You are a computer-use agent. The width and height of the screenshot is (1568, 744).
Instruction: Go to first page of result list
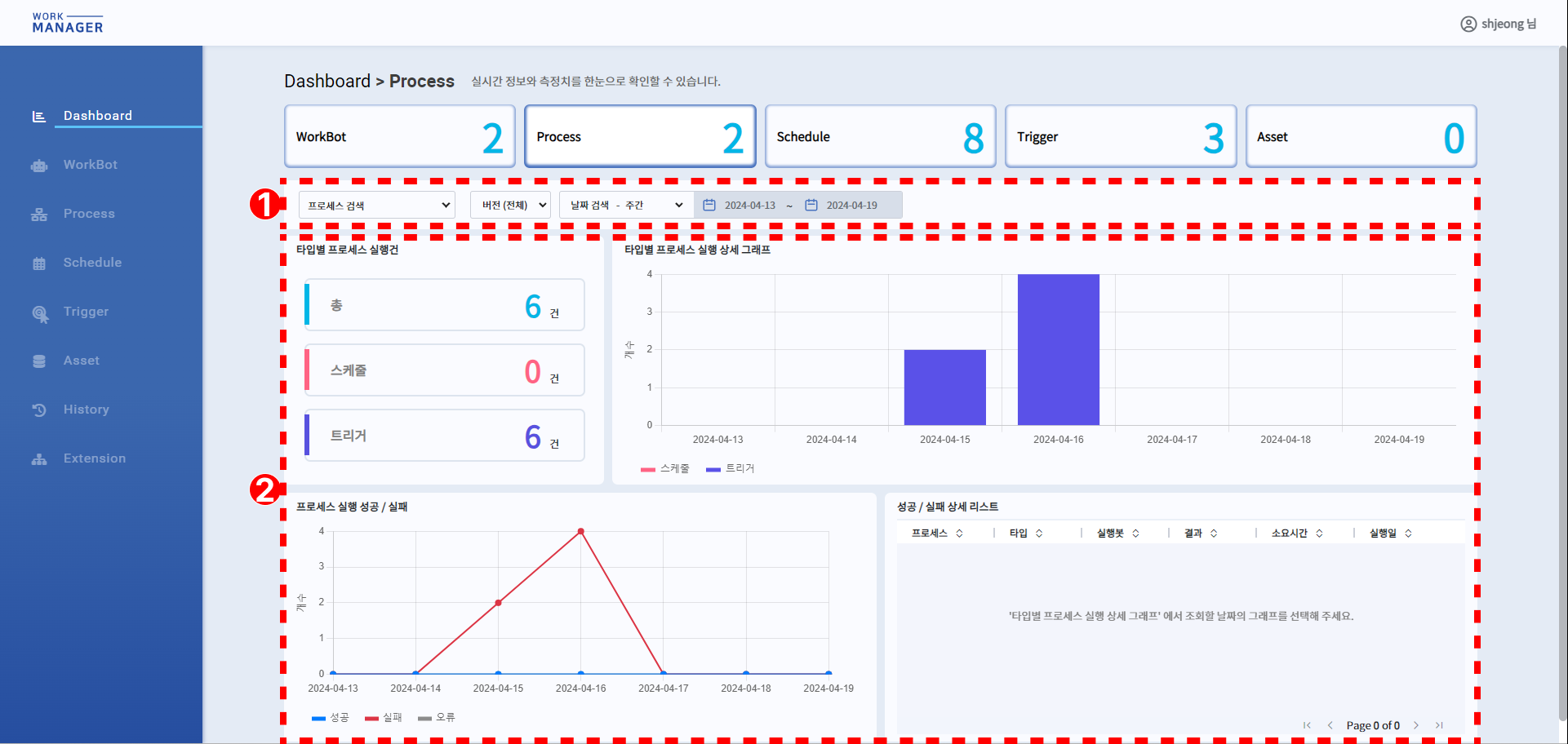1307,725
